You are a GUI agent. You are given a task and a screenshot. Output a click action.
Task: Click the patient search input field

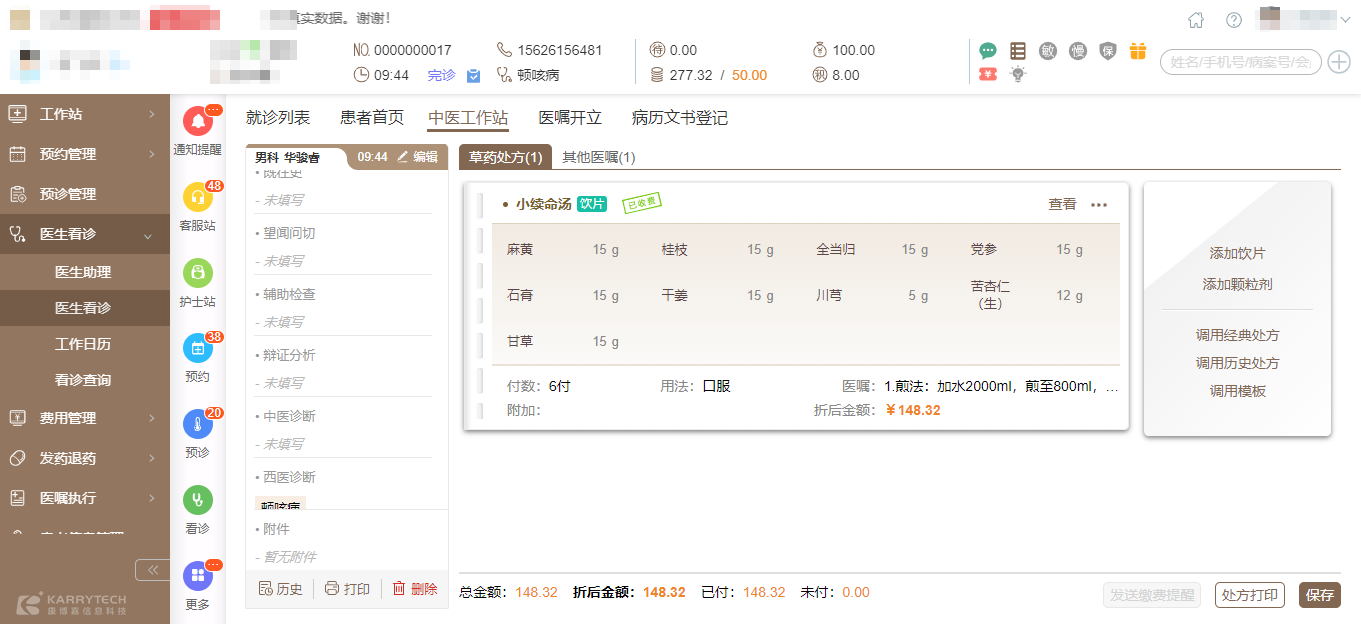(1240, 62)
